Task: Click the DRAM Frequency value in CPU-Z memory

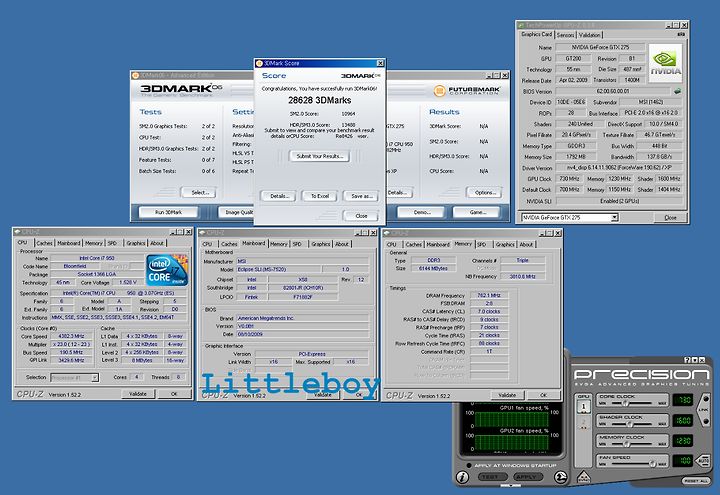Action: click(489, 295)
